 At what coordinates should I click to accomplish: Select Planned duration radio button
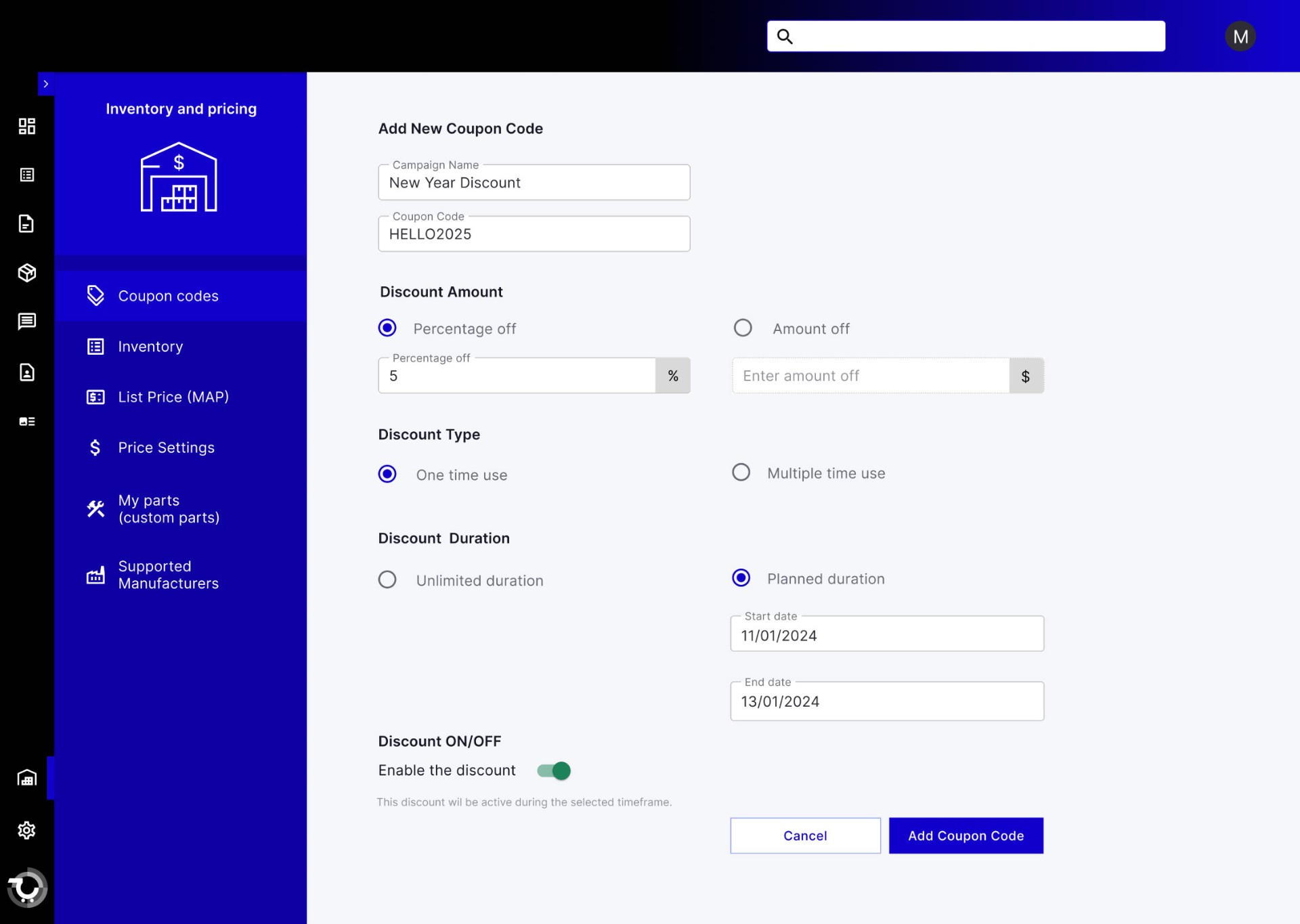(741, 577)
